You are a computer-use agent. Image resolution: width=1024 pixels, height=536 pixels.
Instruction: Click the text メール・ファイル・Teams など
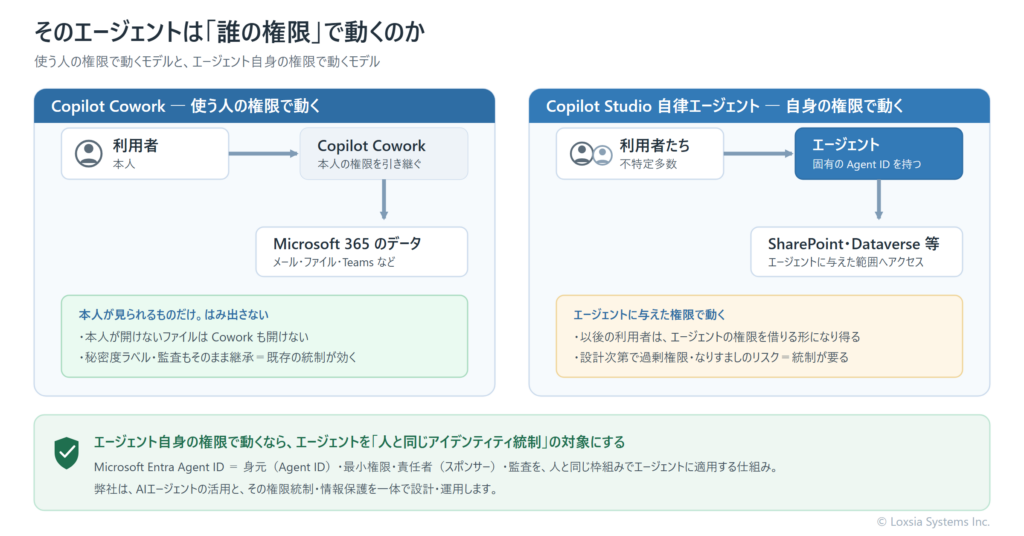[x=334, y=262]
